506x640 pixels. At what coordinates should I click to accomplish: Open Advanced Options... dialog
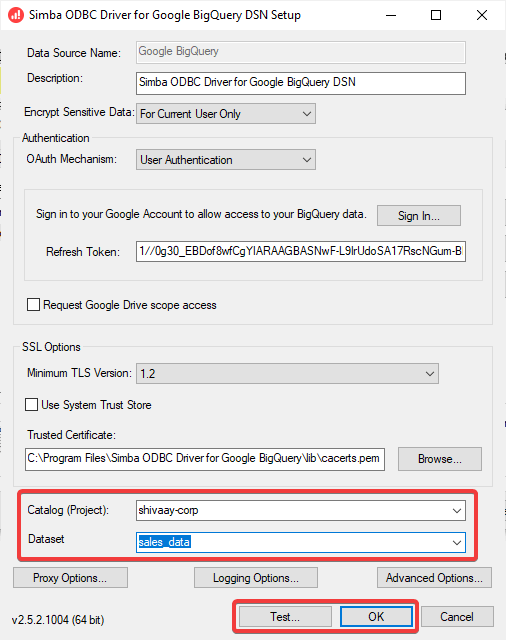[x=434, y=578]
